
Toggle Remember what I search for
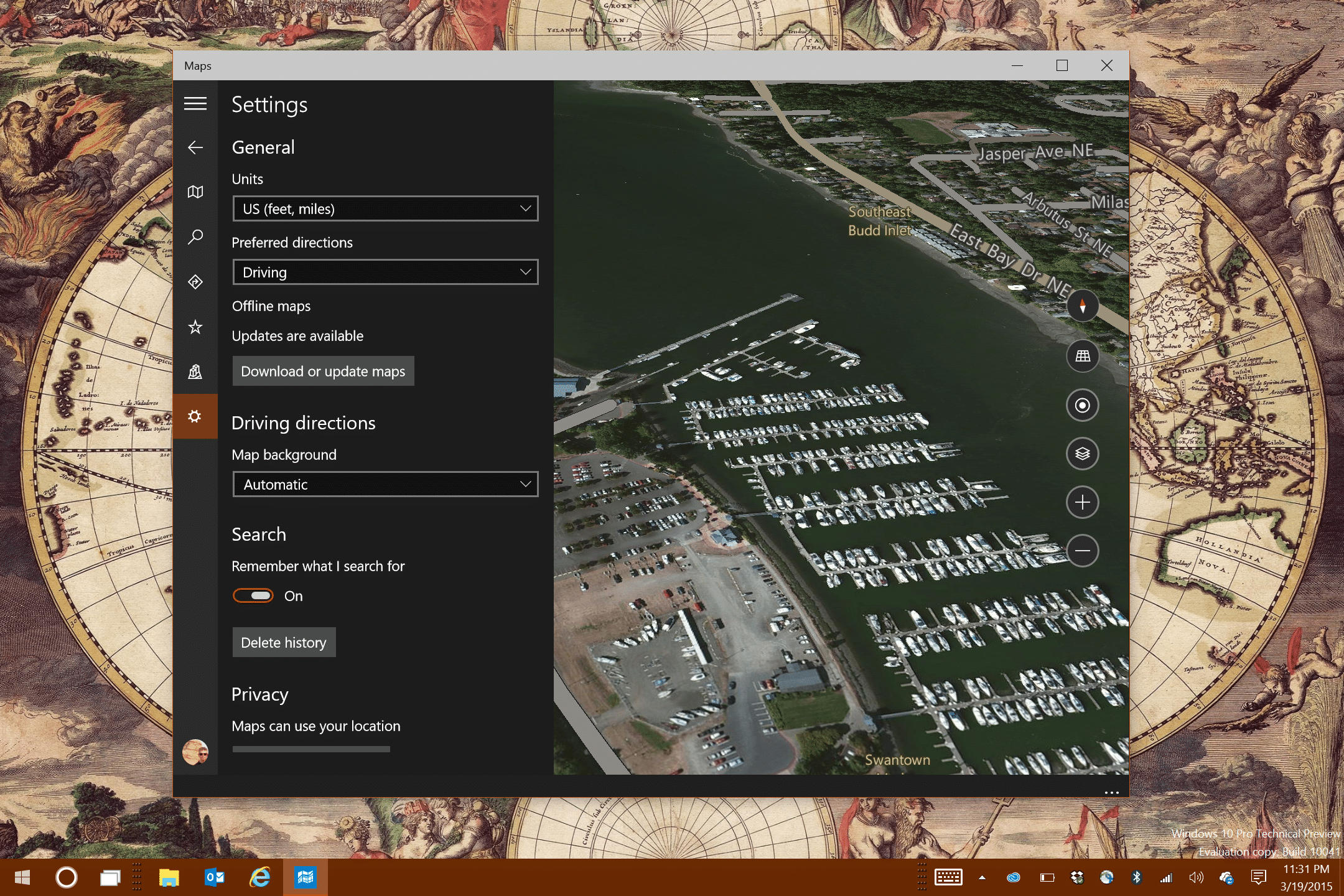(253, 595)
